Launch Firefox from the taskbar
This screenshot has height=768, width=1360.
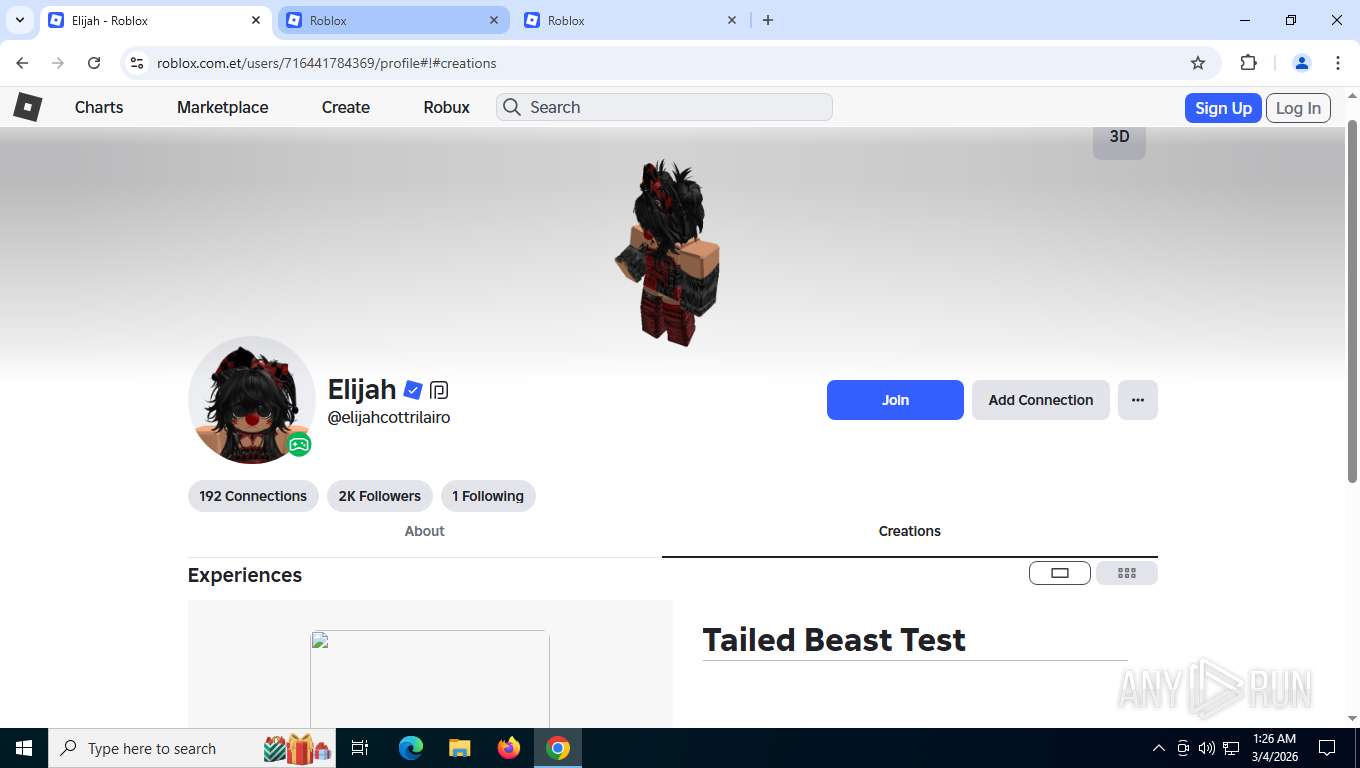tap(509, 748)
